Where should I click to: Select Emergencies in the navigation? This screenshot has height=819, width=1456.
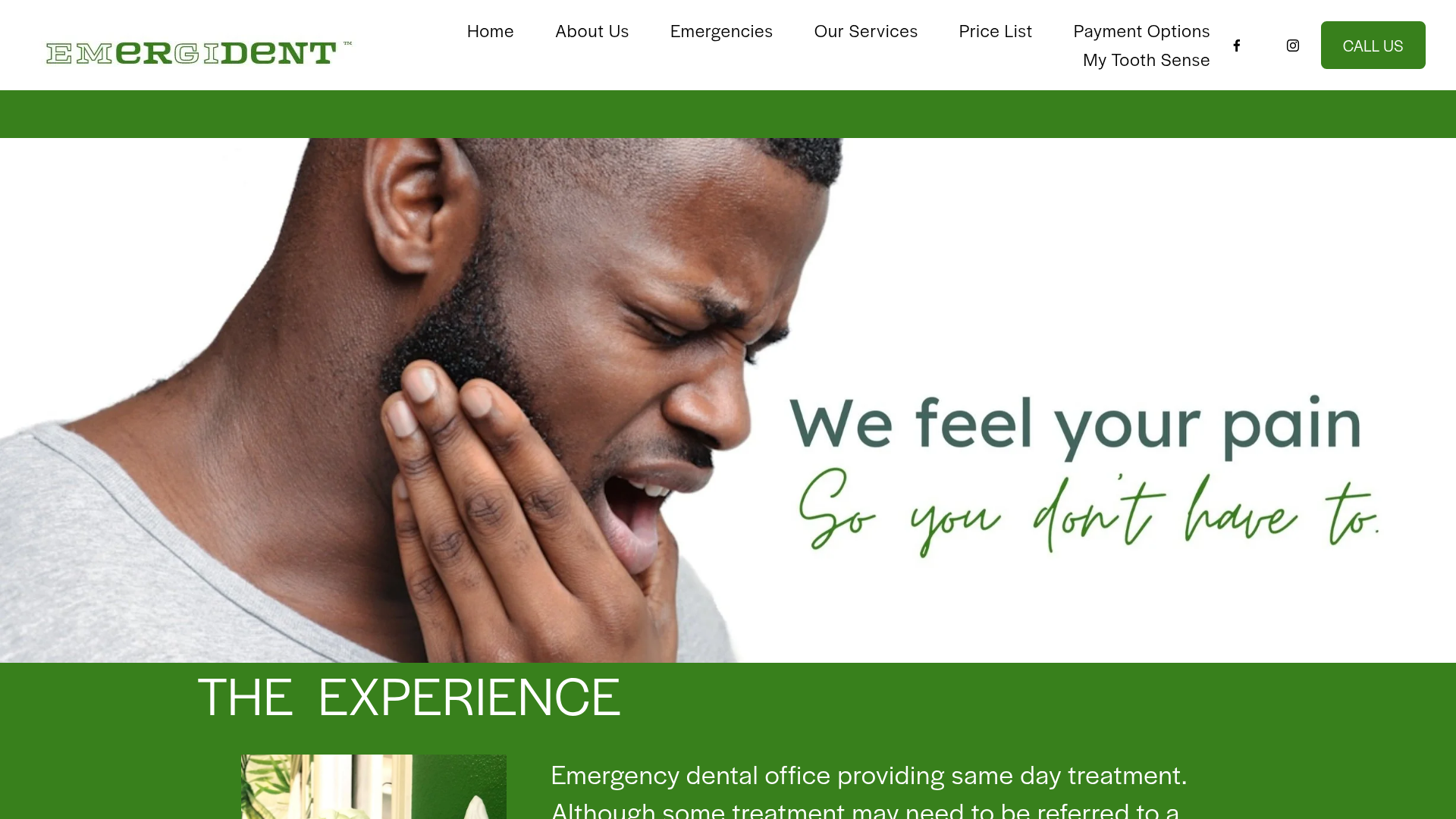click(x=721, y=31)
